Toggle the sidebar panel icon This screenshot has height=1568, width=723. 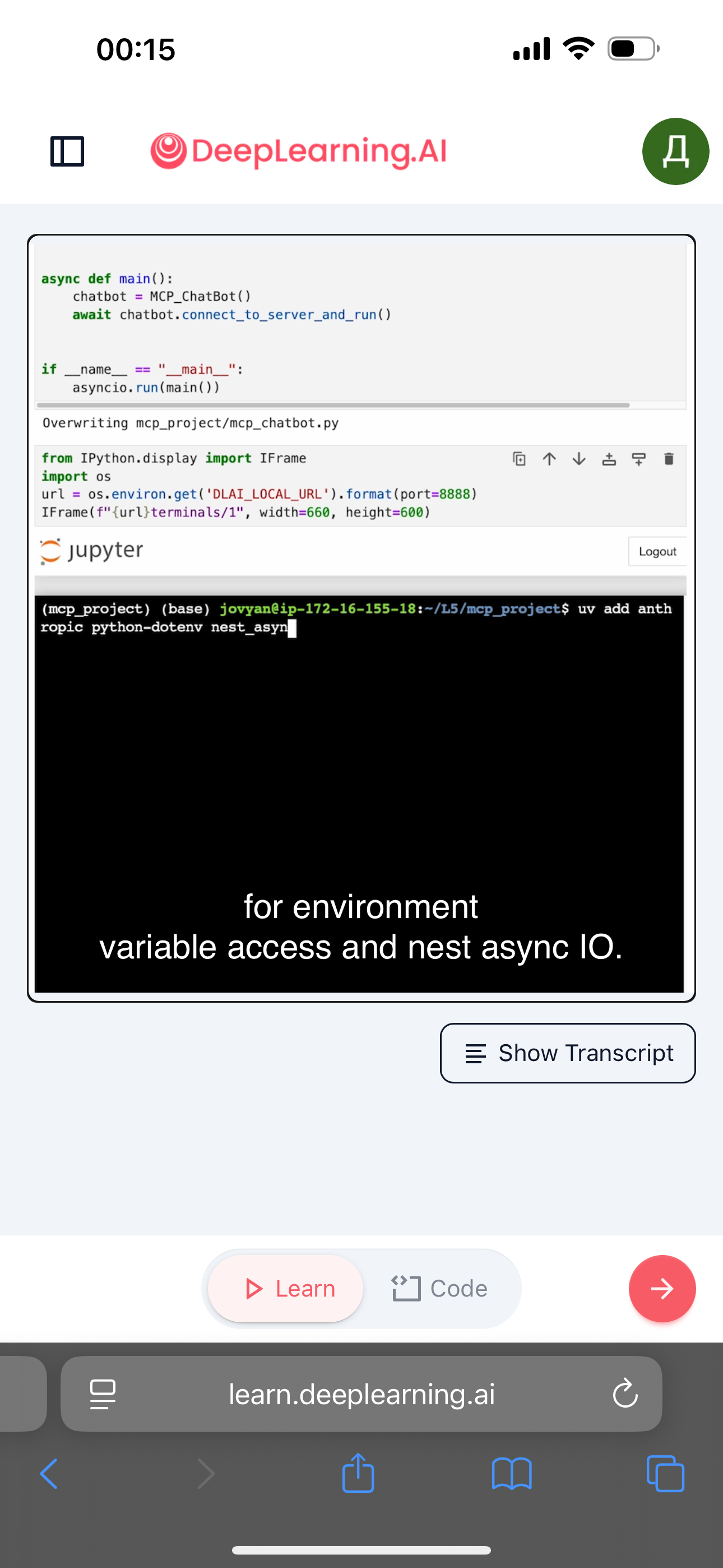(67, 151)
